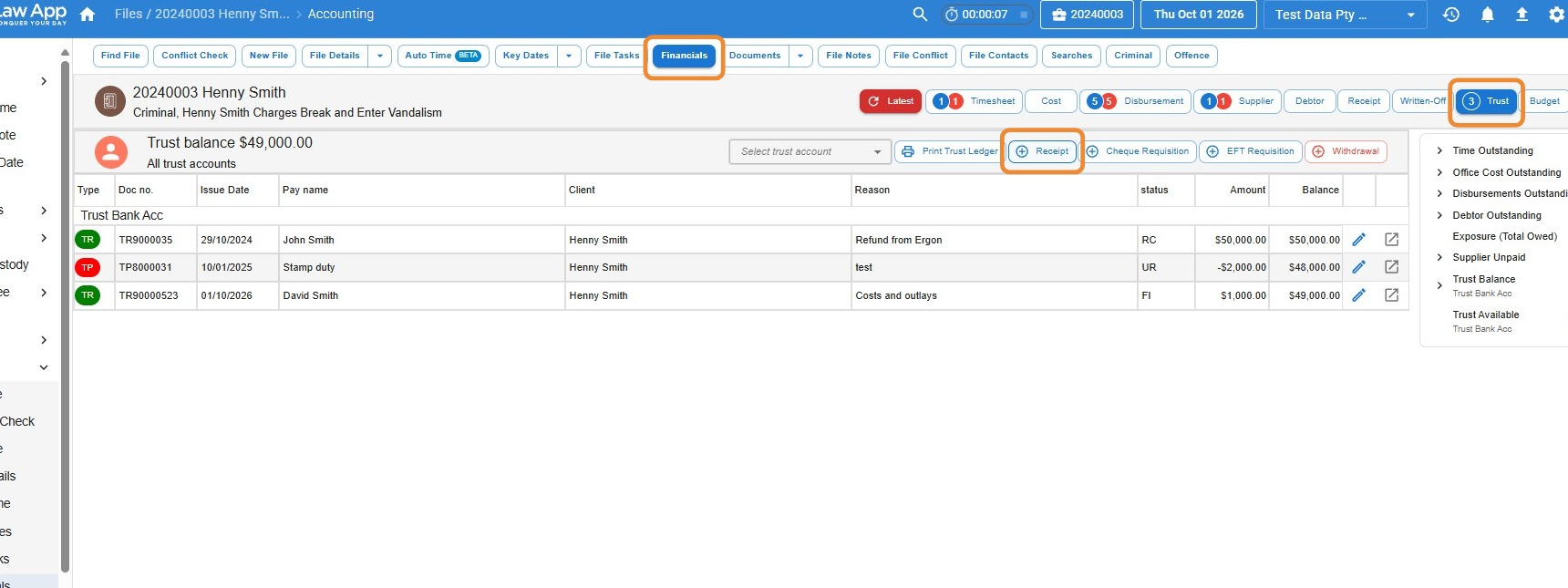Screen dimensions: 1568x588
Task: Click the file avatar icon beside 20240003
Action: pos(110,101)
